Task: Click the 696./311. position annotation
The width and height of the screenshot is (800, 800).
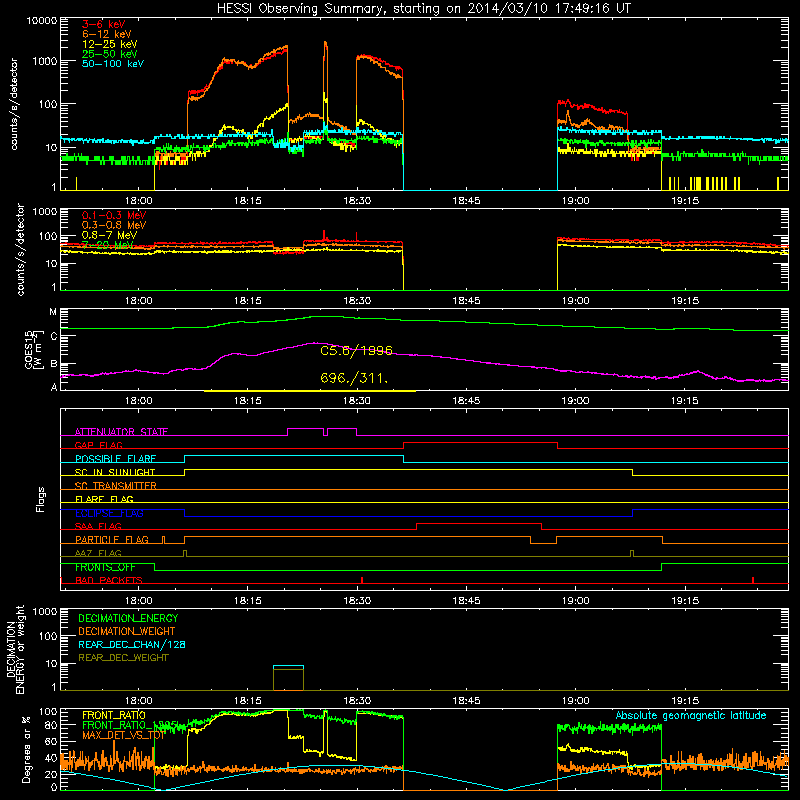Action: (x=354, y=378)
